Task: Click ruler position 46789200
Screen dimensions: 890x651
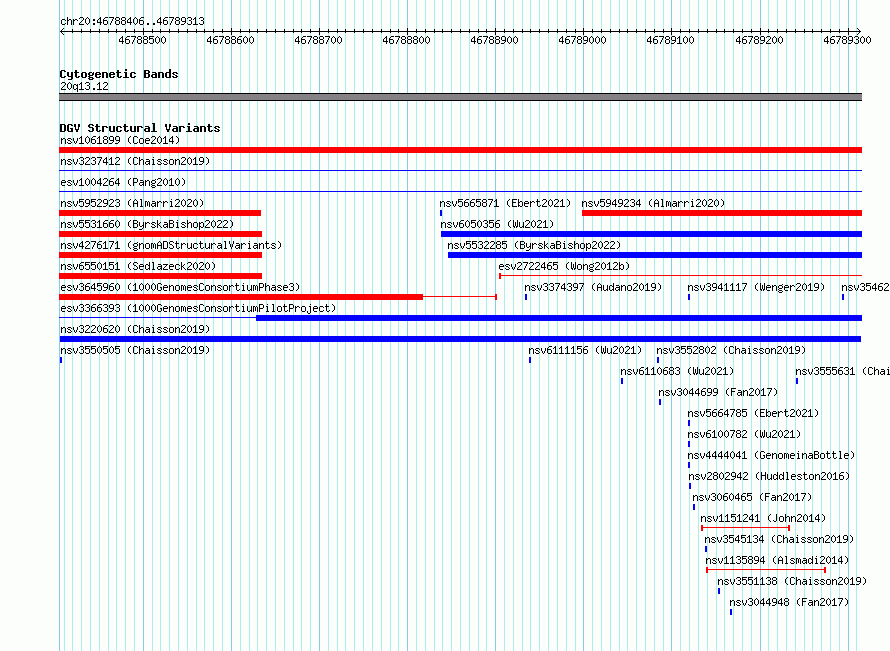Action: point(759,40)
